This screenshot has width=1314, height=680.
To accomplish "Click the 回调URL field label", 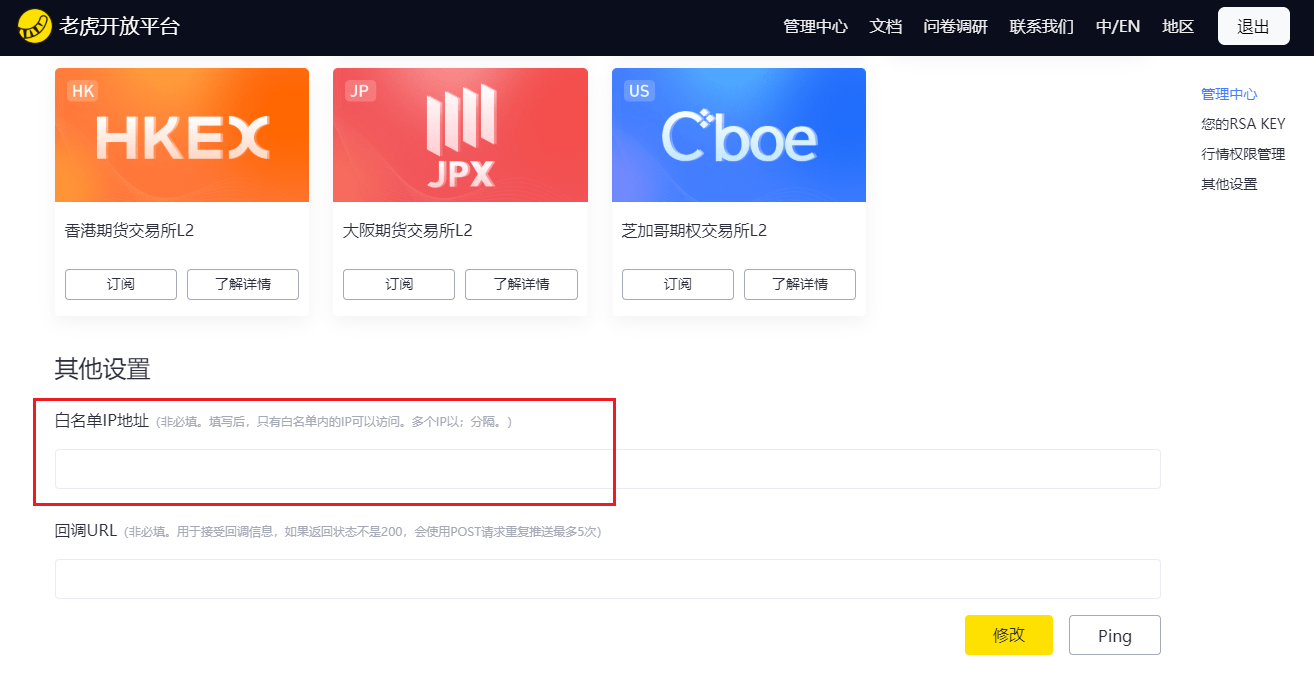I will [86, 531].
